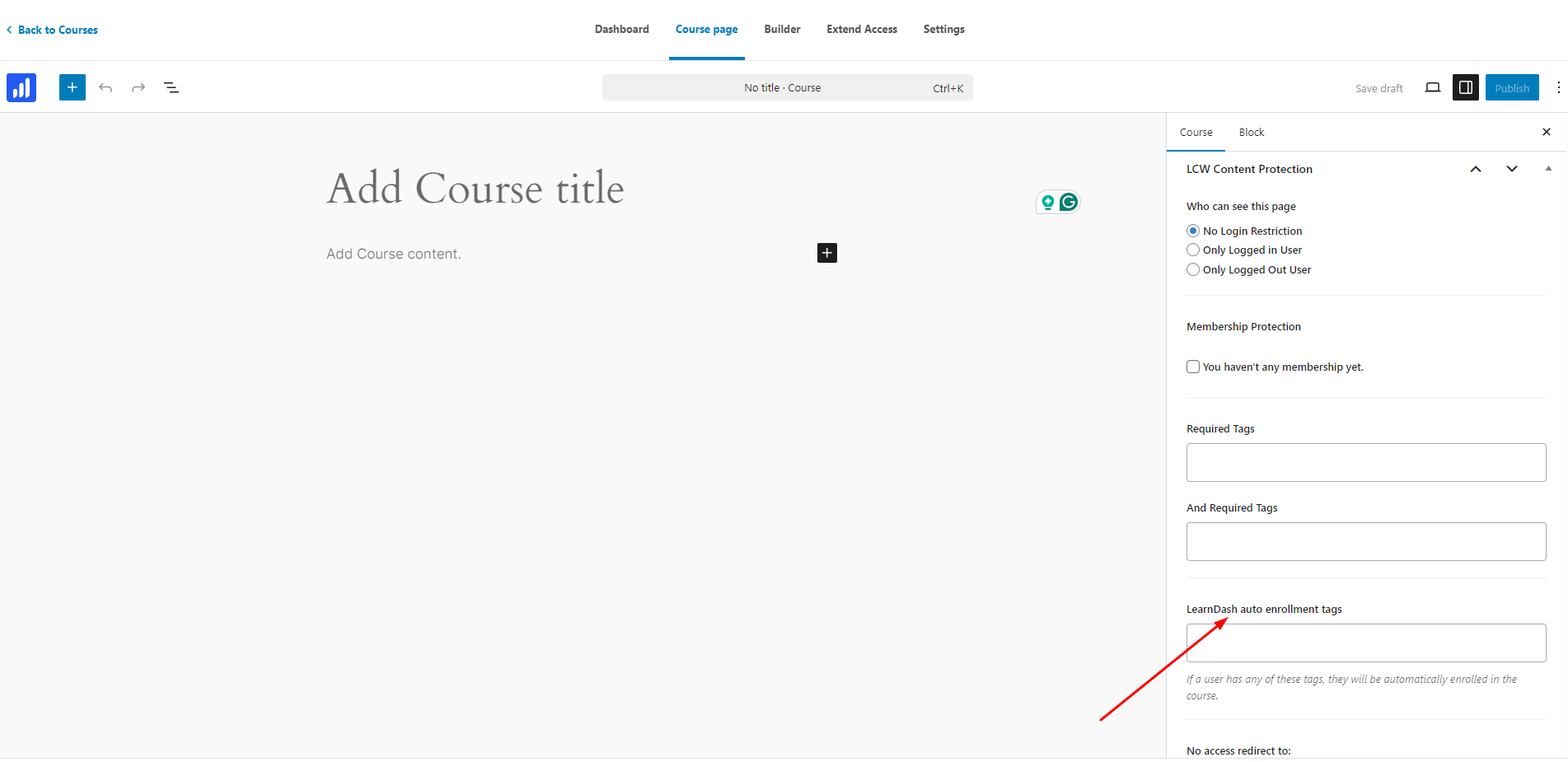The height and width of the screenshot is (762, 1568).
Task: Select Only Logged in User option
Action: 1193,250
